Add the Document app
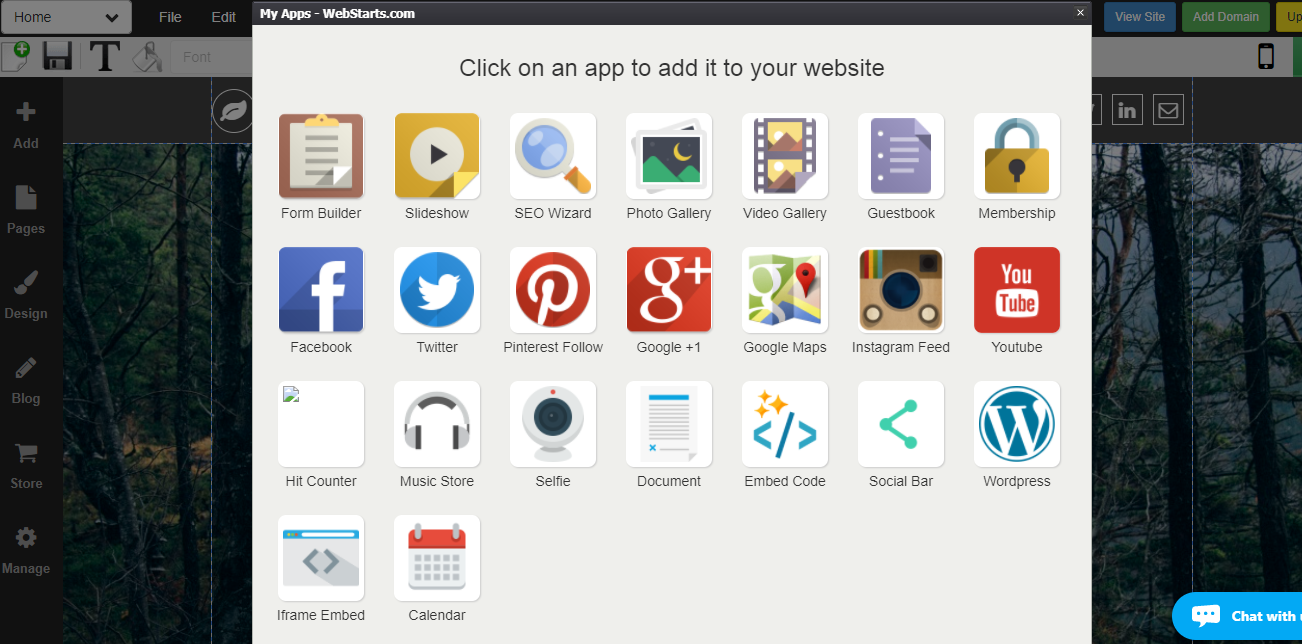This screenshot has height=644, width=1302. pos(669,424)
